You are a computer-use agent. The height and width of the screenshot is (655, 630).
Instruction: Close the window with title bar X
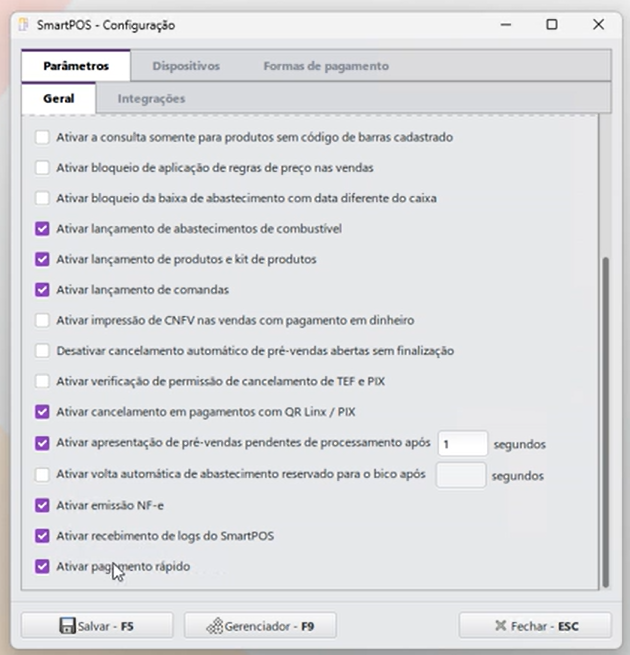[x=598, y=25]
